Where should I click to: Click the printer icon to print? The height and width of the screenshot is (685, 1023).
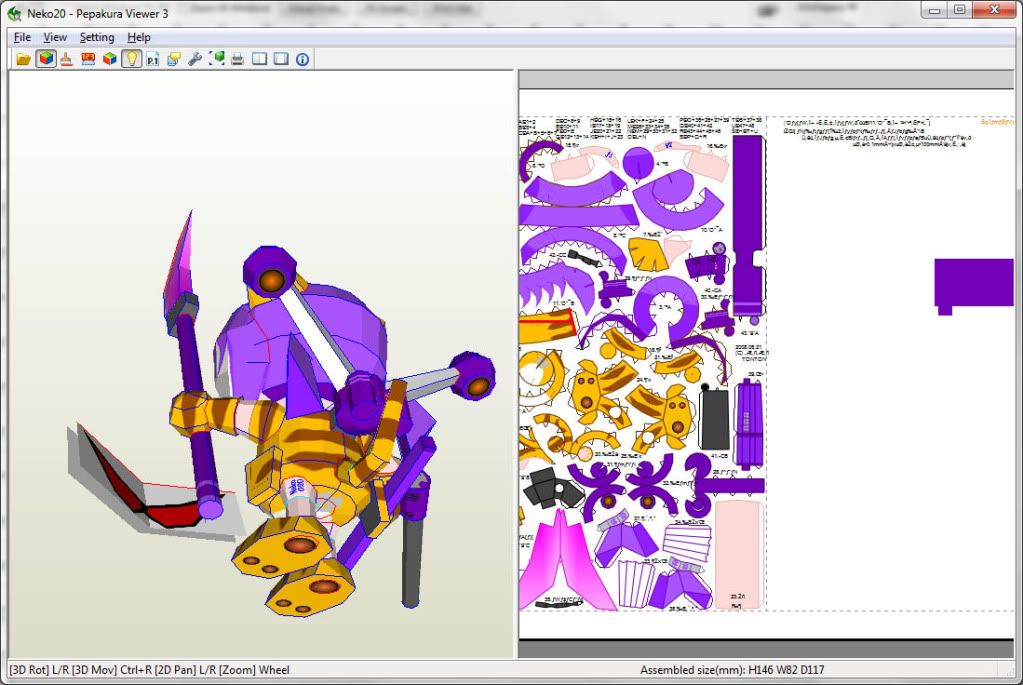(x=238, y=59)
